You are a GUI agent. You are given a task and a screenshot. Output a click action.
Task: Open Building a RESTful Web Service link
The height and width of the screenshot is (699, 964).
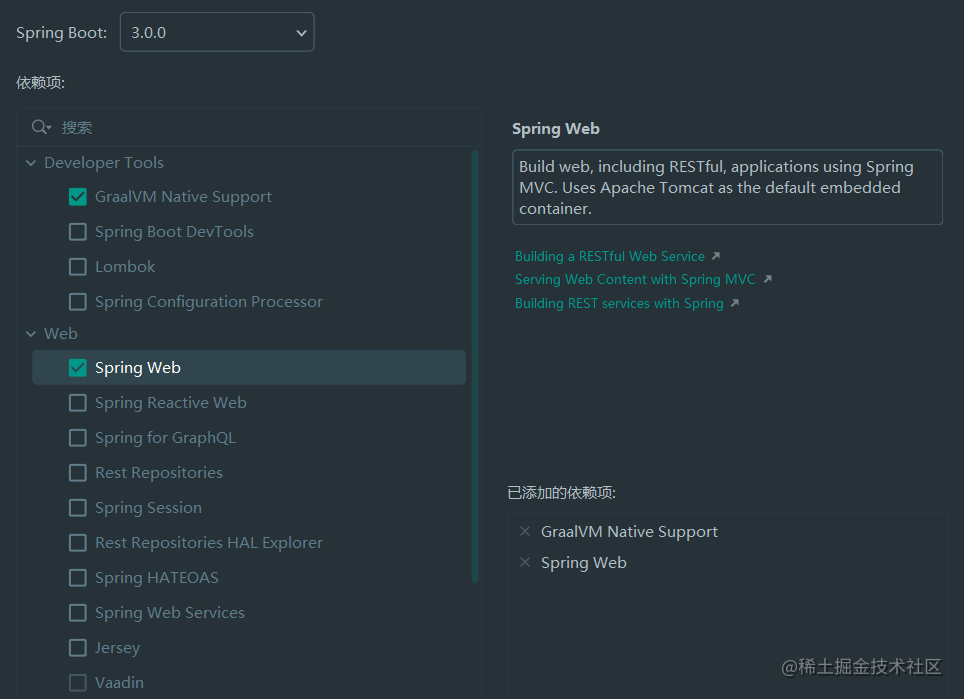pos(609,256)
